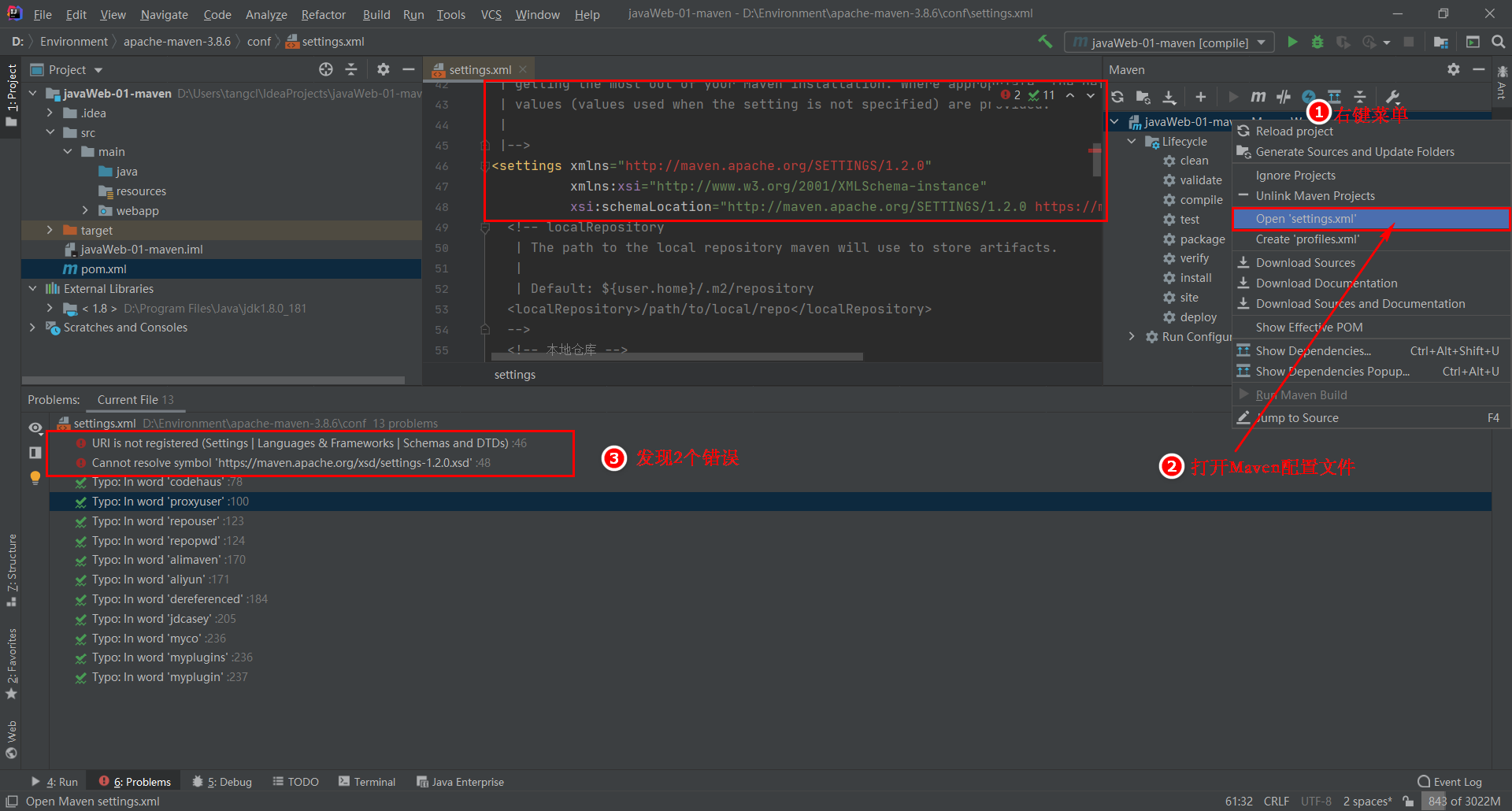The height and width of the screenshot is (811, 1512).
Task: Open Maven Settings wrench icon
Action: [x=1392, y=97]
